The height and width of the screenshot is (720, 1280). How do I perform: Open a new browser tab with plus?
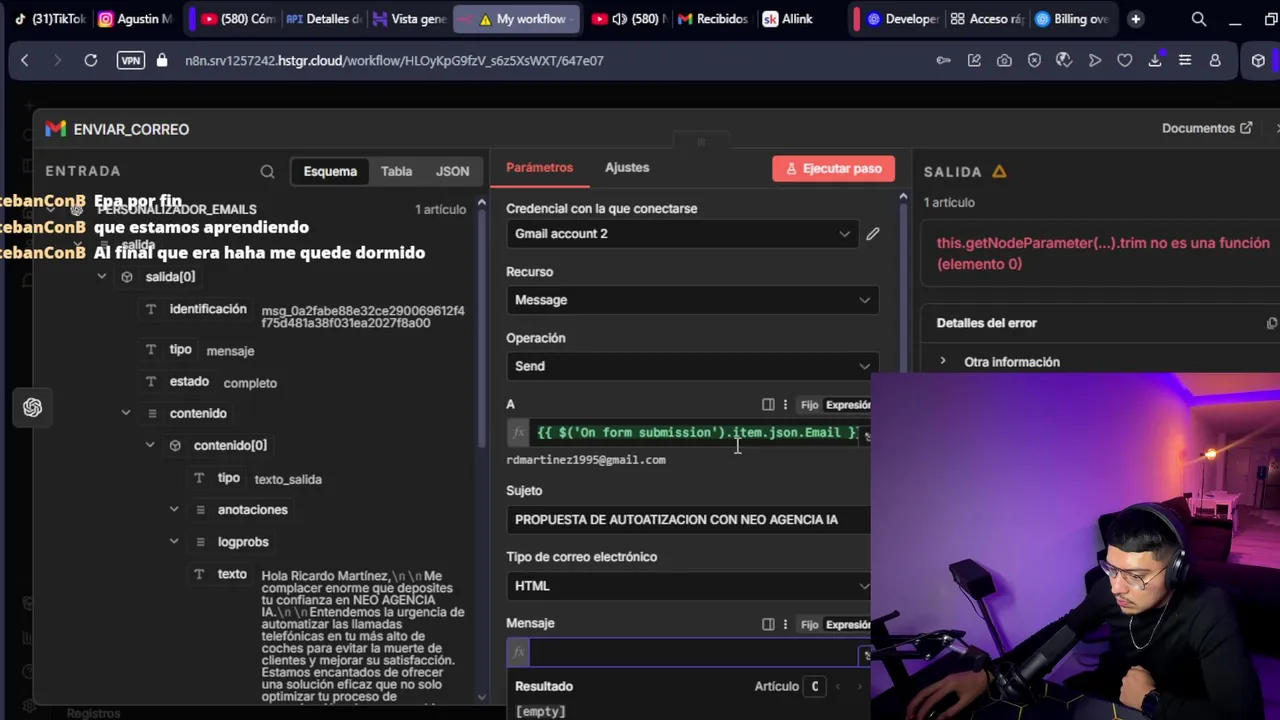pyautogui.click(x=1135, y=18)
